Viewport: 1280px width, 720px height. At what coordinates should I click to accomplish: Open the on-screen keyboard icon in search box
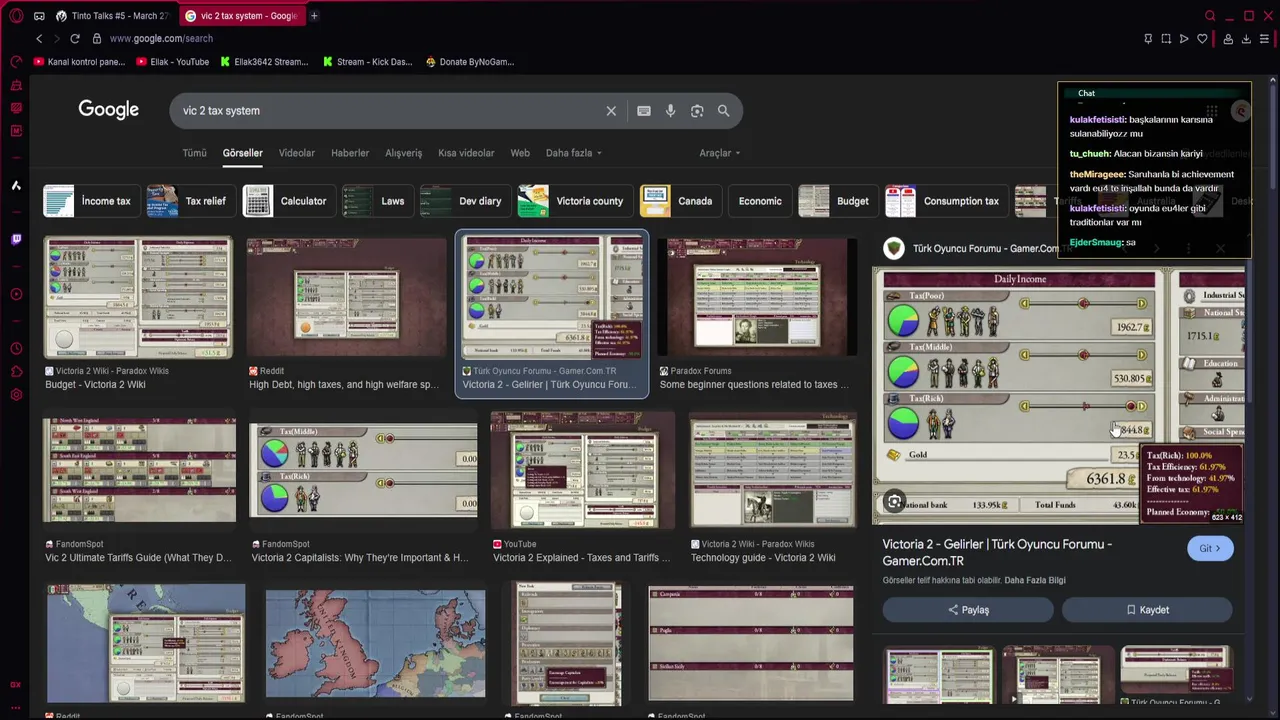(x=644, y=111)
